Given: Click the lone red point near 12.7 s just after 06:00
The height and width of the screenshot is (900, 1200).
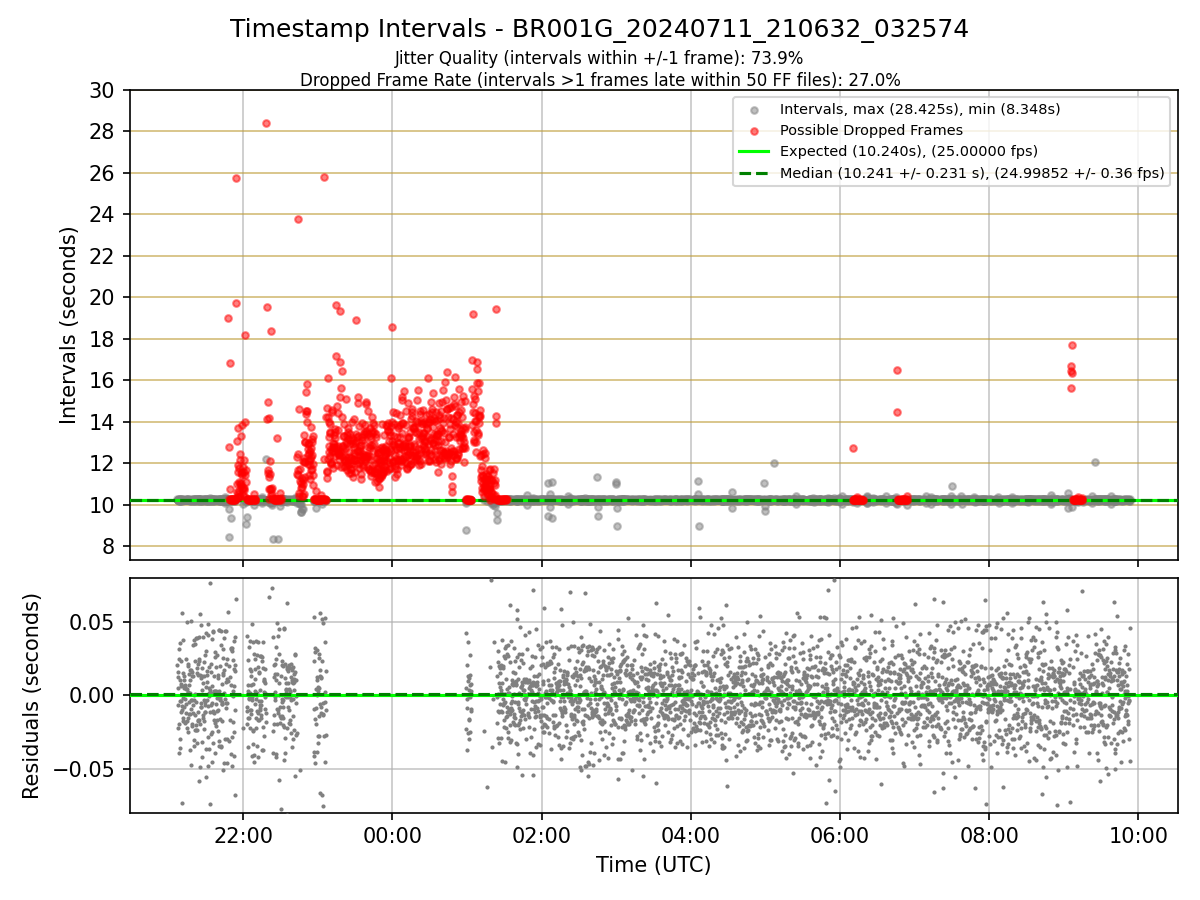Looking at the screenshot, I should pos(853,448).
